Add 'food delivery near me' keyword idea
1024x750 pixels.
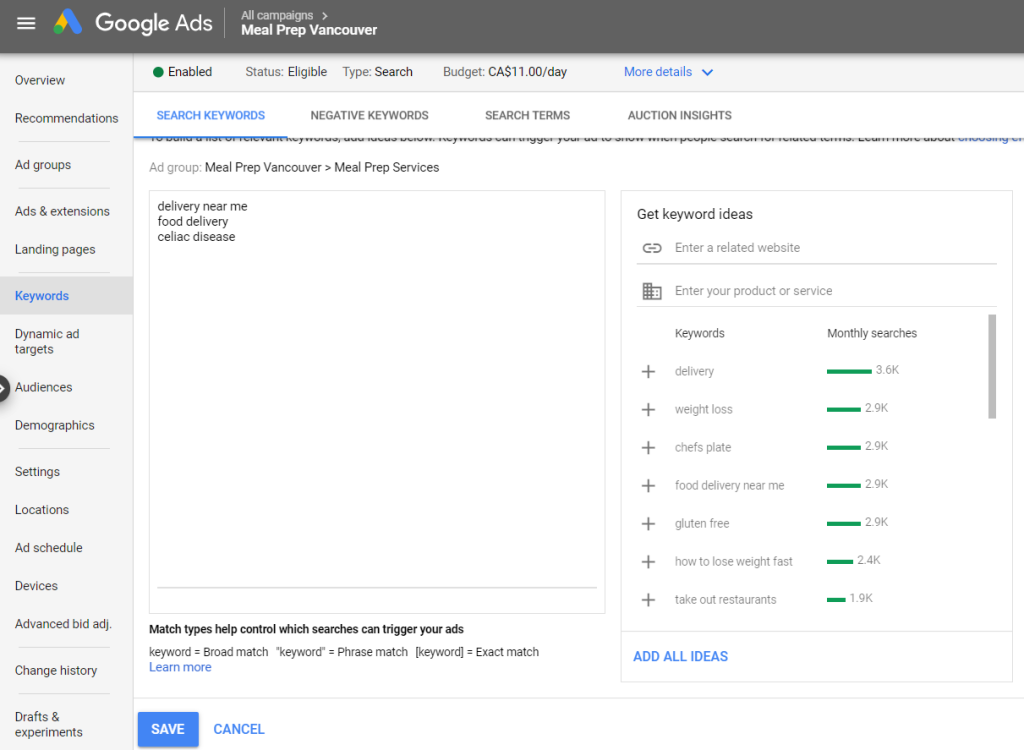pos(648,486)
